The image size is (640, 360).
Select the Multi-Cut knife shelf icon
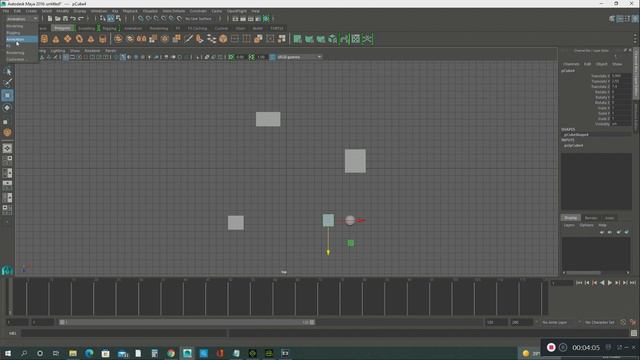[188, 39]
